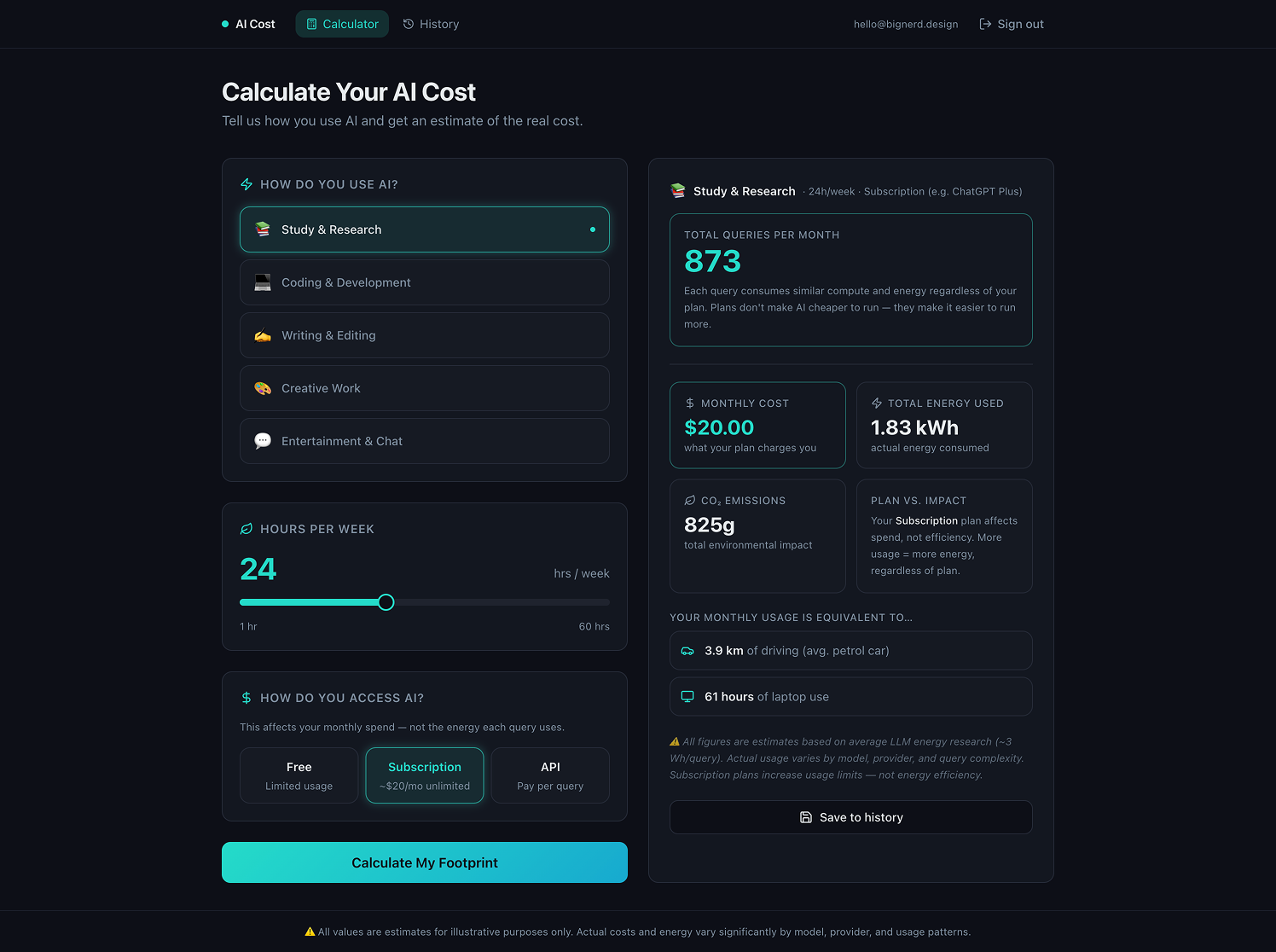Click the speech bubble Entertainment & Chat icon
The width and height of the screenshot is (1276, 952).
(263, 441)
